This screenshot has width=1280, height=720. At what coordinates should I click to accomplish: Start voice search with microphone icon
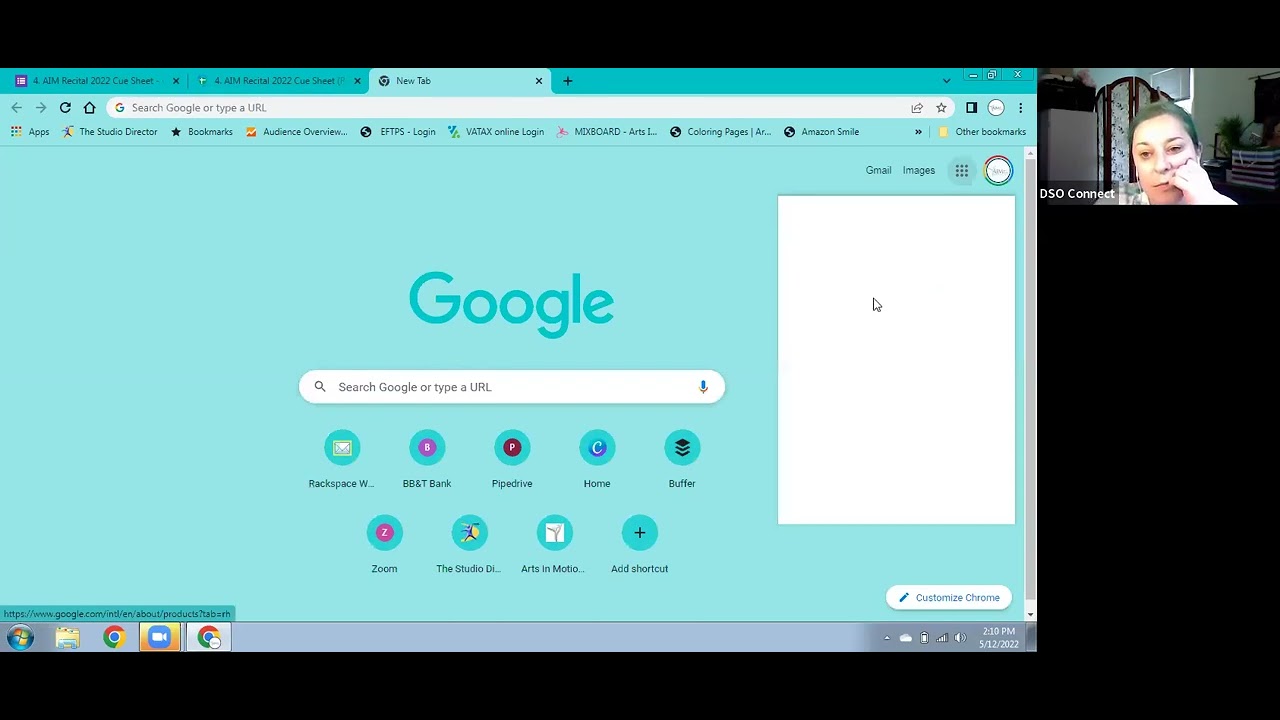pyautogui.click(x=703, y=387)
